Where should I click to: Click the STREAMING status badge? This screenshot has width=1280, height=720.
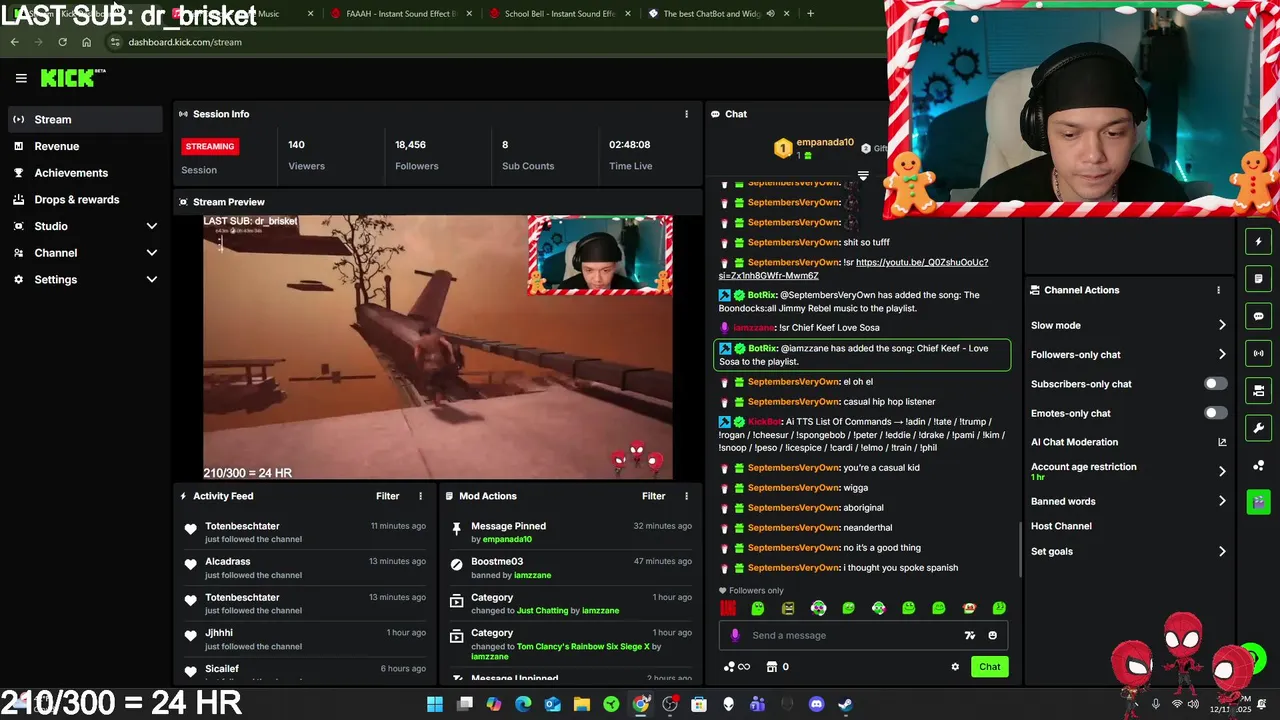(210, 146)
